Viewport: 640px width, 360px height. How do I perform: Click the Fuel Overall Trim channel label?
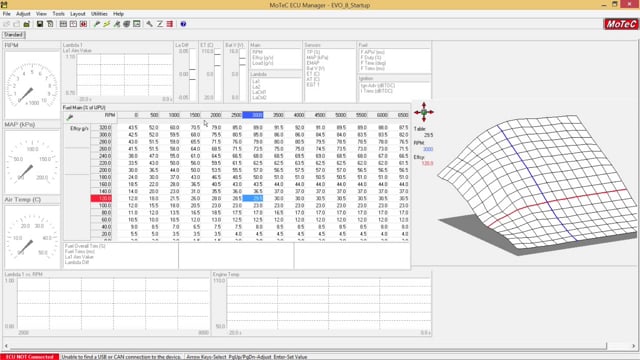tap(85, 247)
